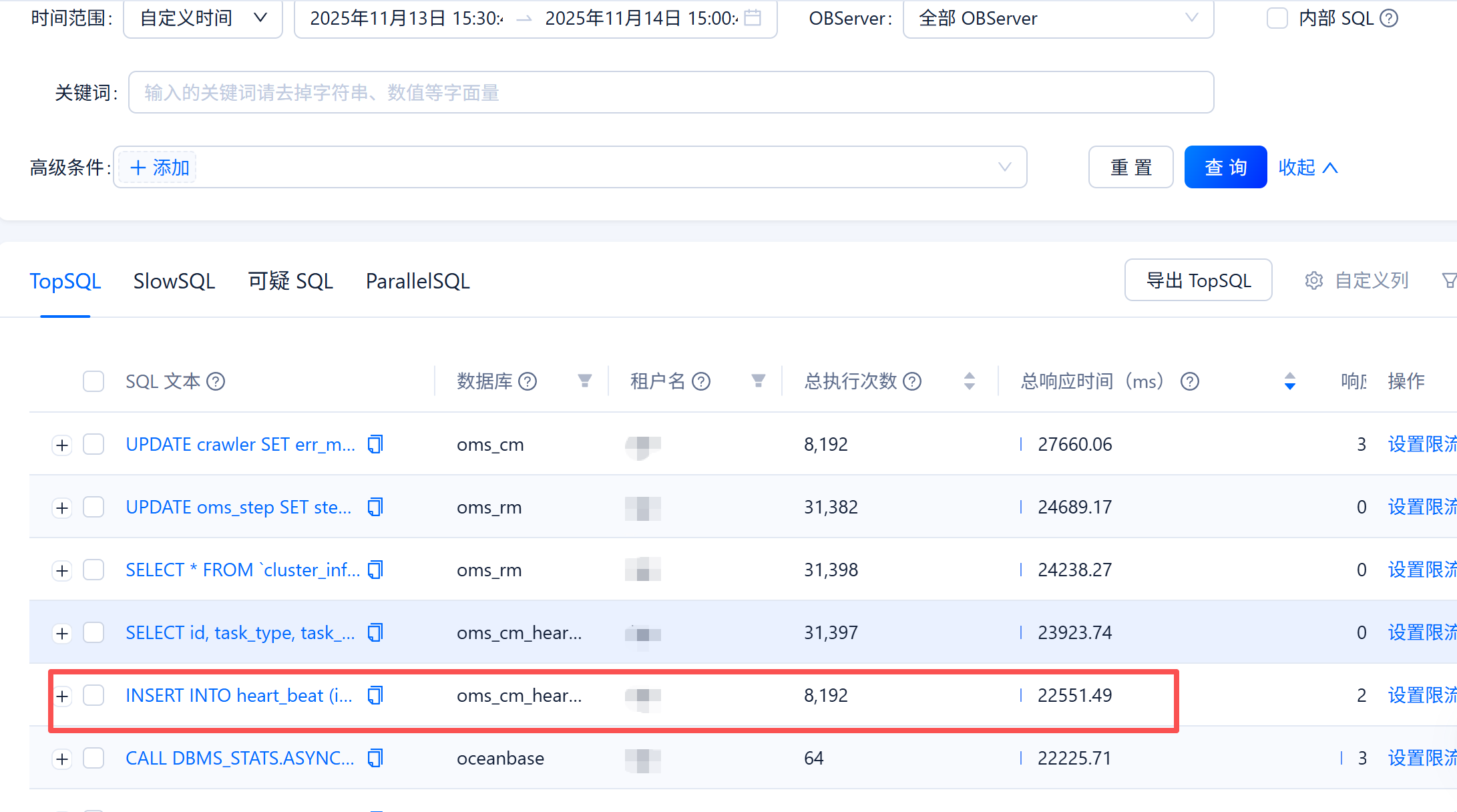Click the 查询 query button
Screen dimensions: 1457x812
[1225, 167]
